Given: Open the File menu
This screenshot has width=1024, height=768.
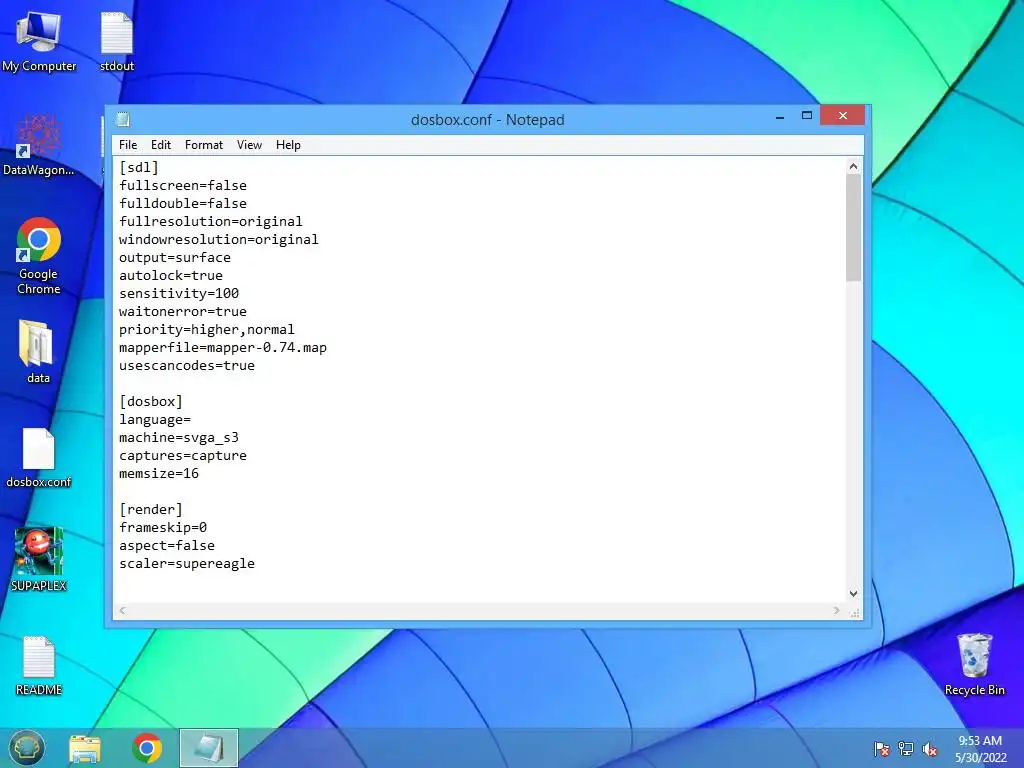Looking at the screenshot, I should [128, 145].
